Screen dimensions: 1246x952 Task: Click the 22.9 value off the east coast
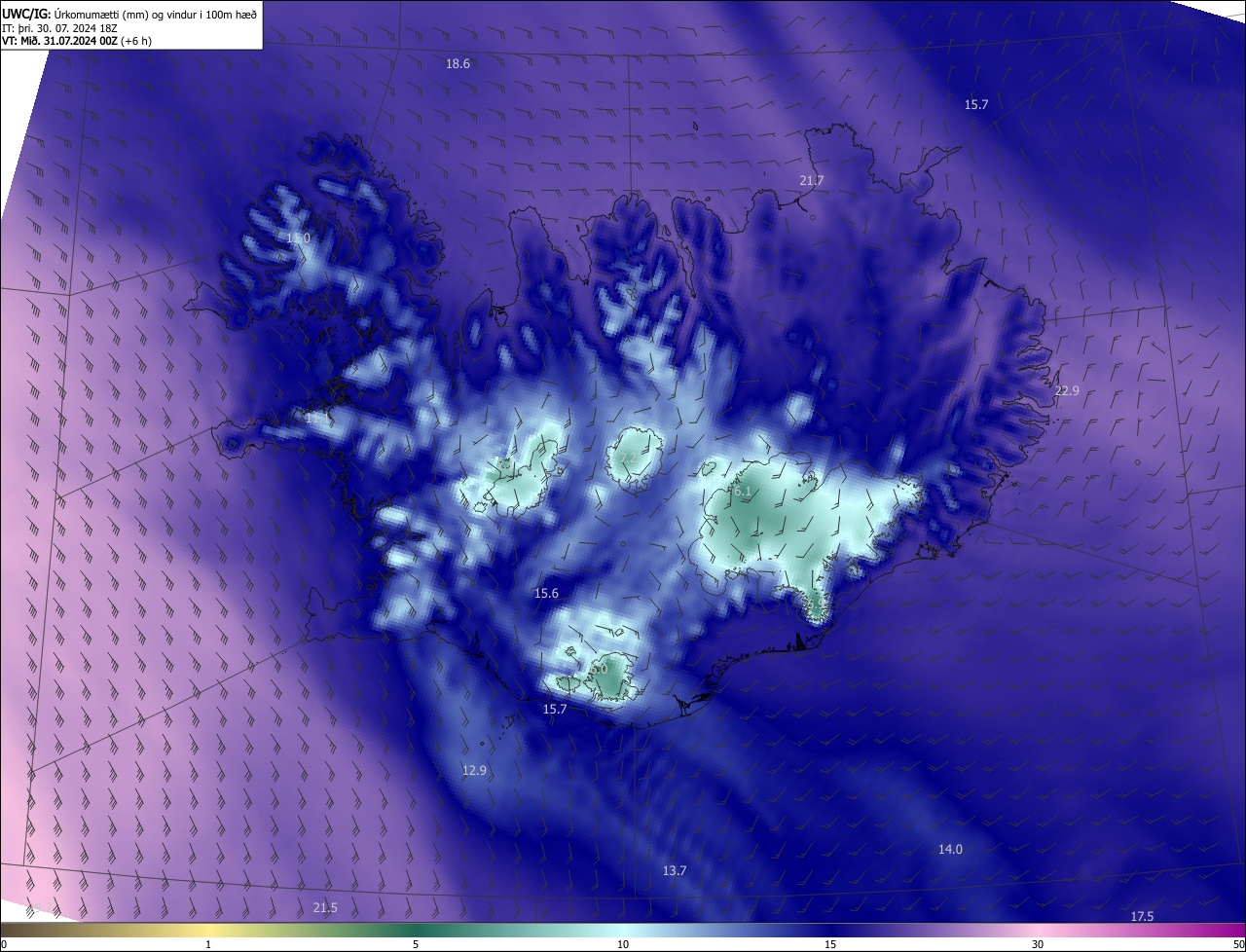coord(1067,391)
